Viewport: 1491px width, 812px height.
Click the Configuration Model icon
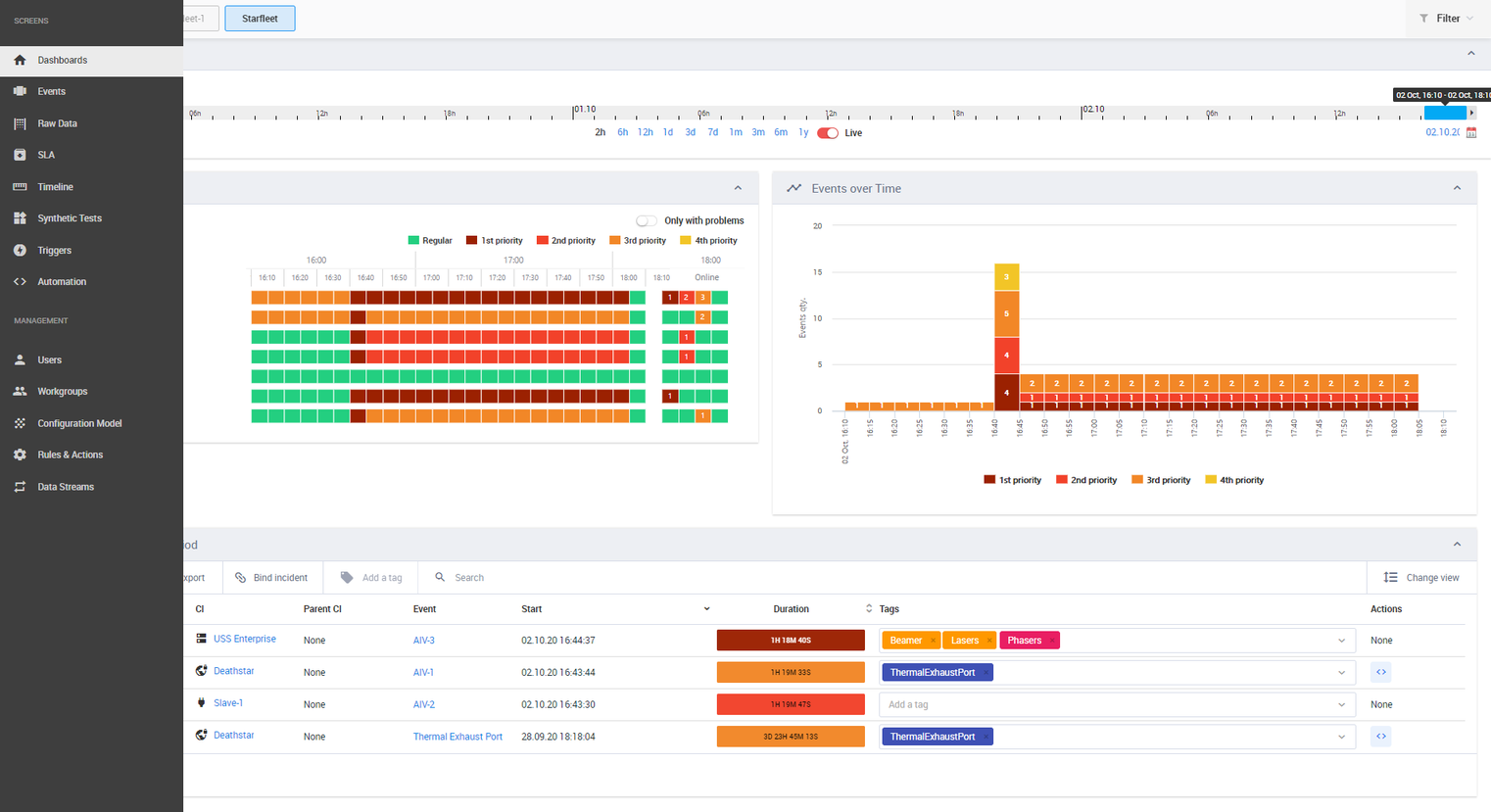[20, 423]
